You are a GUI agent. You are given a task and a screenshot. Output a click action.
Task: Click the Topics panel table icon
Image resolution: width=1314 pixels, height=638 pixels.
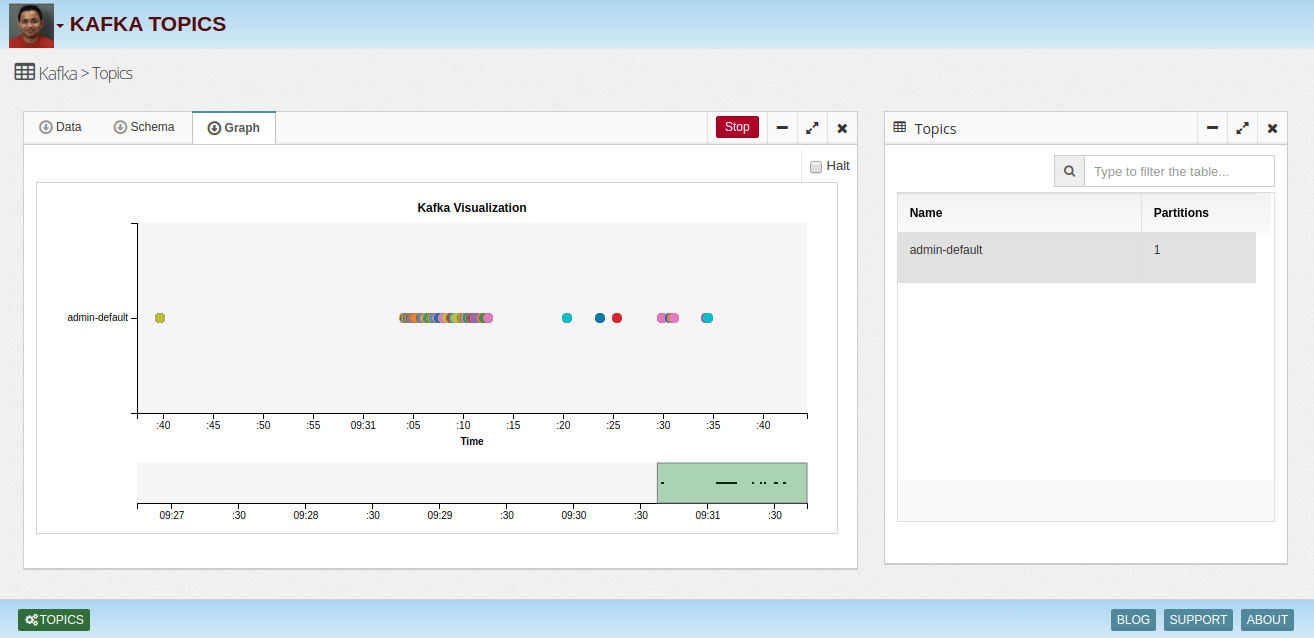(x=900, y=127)
